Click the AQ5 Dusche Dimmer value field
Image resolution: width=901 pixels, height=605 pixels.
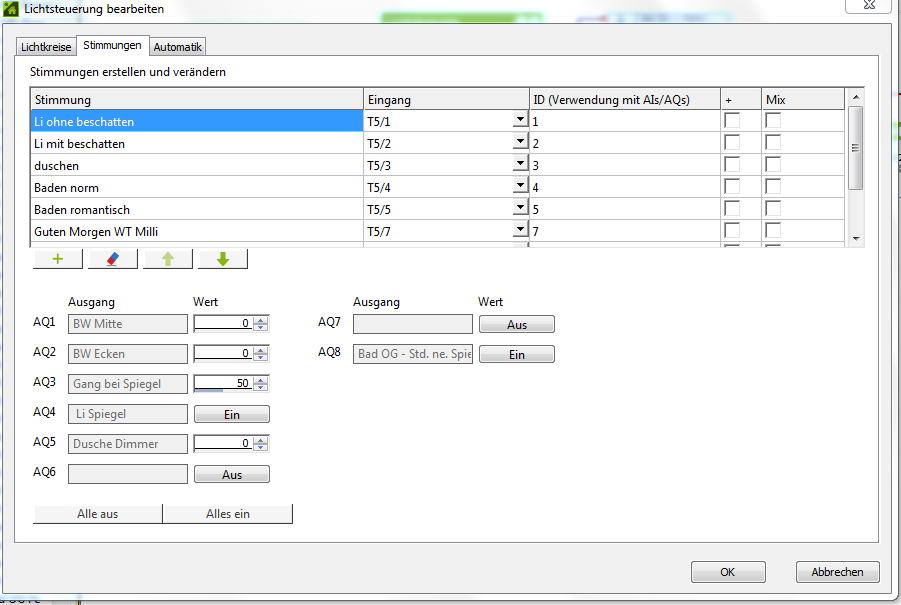(x=224, y=444)
